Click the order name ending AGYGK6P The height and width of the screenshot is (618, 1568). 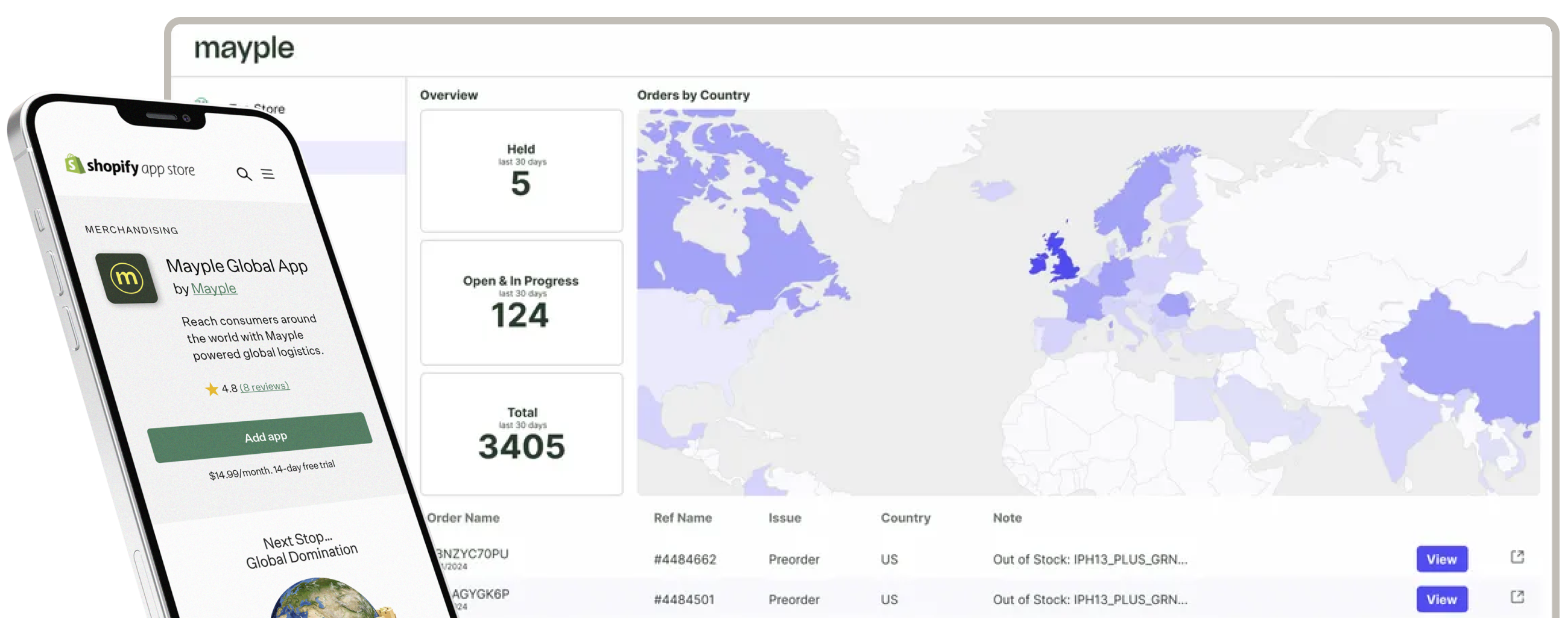pyautogui.click(x=479, y=594)
